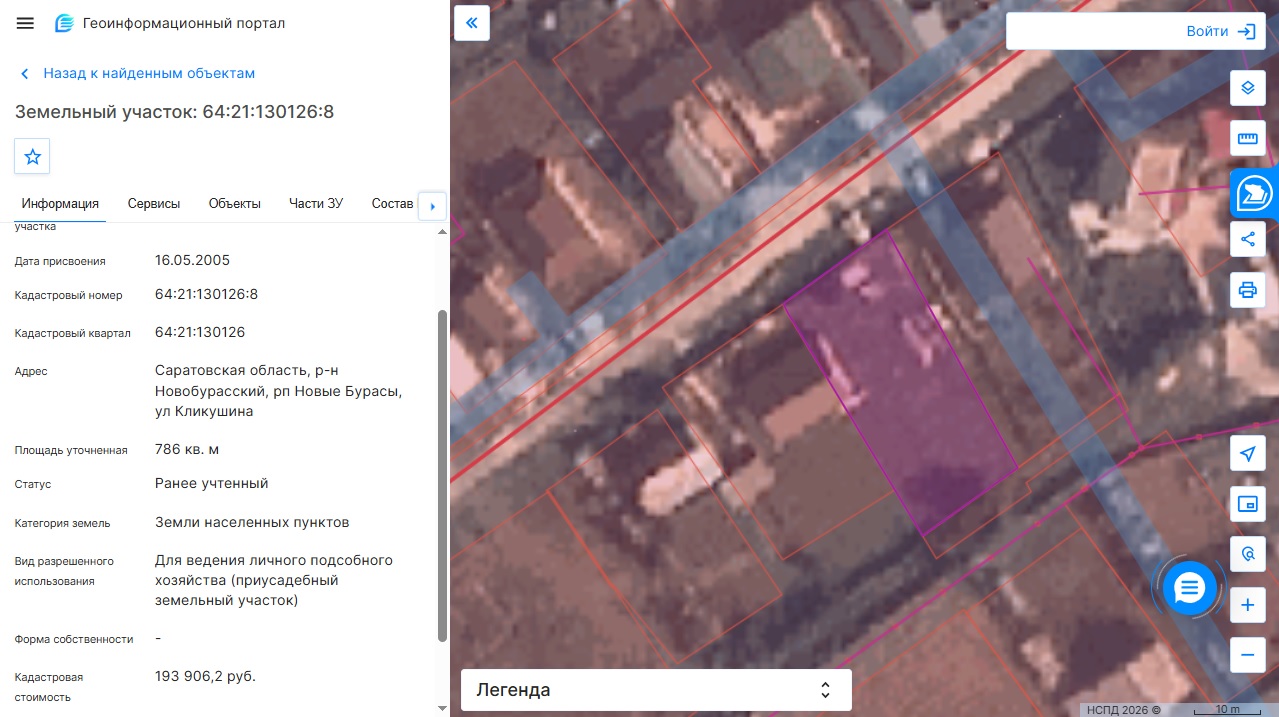Click the blue highlighted map tool button
Image resolution: width=1279 pixels, height=717 pixels.
click(1254, 193)
